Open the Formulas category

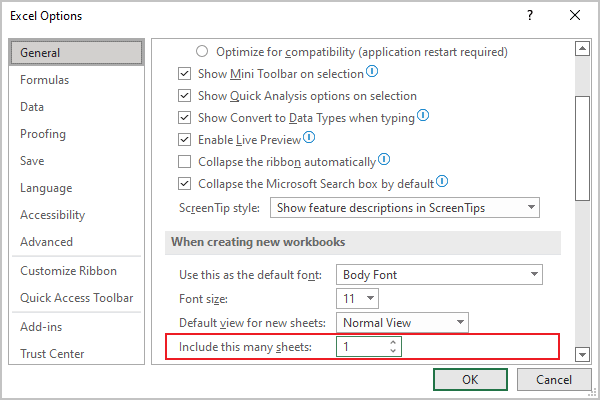tap(77, 80)
